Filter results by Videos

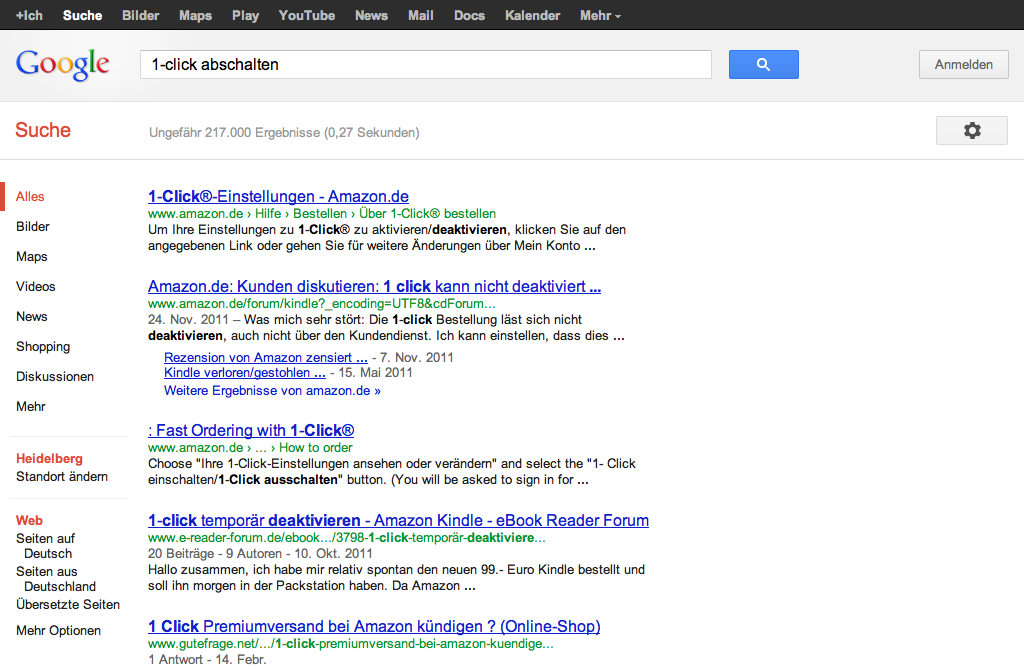36,287
